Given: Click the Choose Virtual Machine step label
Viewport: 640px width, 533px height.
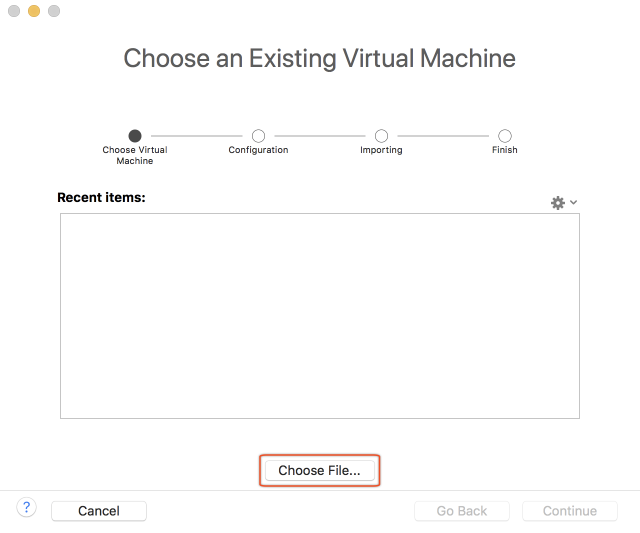Looking at the screenshot, I should pyautogui.click(x=135, y=155).
